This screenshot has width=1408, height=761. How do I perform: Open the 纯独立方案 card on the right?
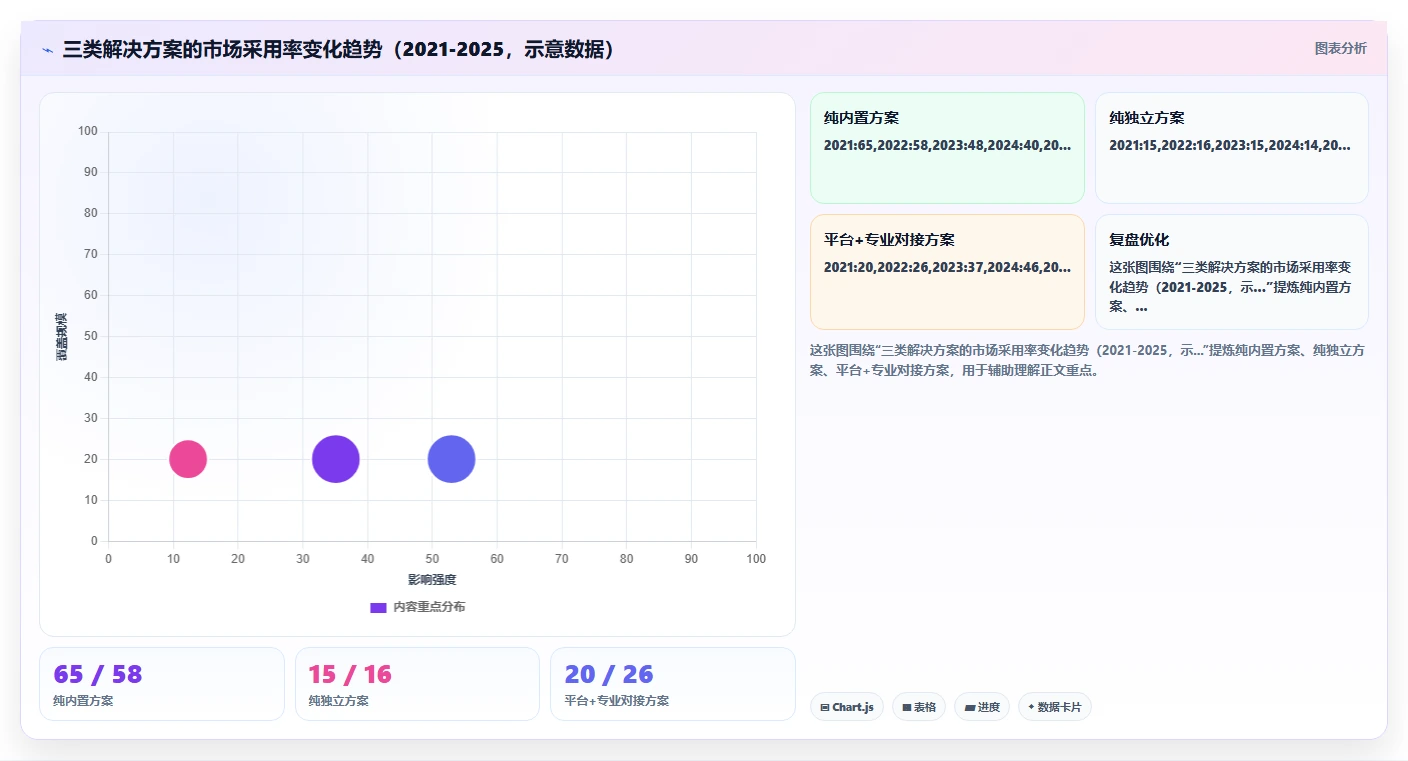(1232, 148)
